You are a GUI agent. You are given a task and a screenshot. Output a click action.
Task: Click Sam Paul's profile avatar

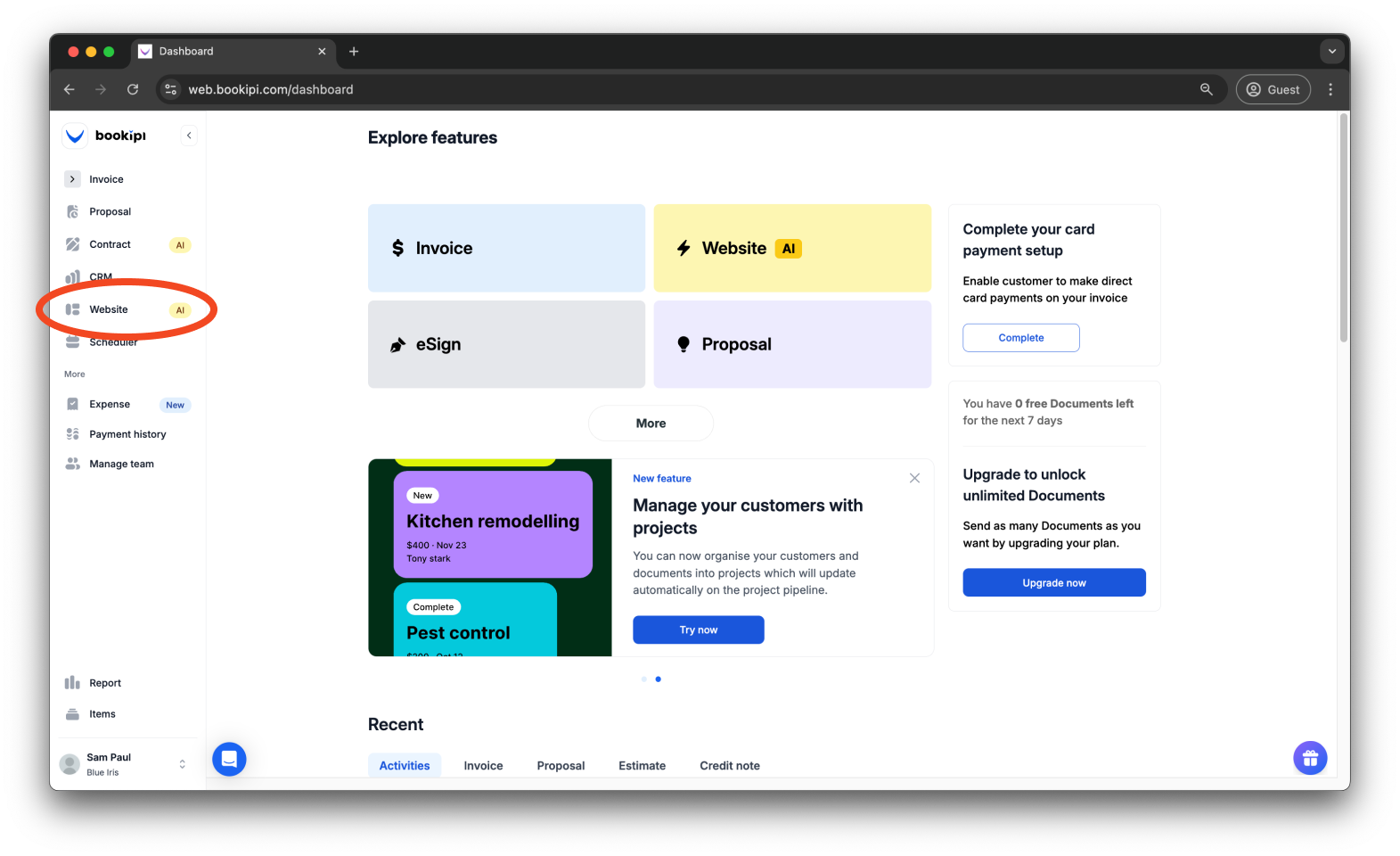70,764
